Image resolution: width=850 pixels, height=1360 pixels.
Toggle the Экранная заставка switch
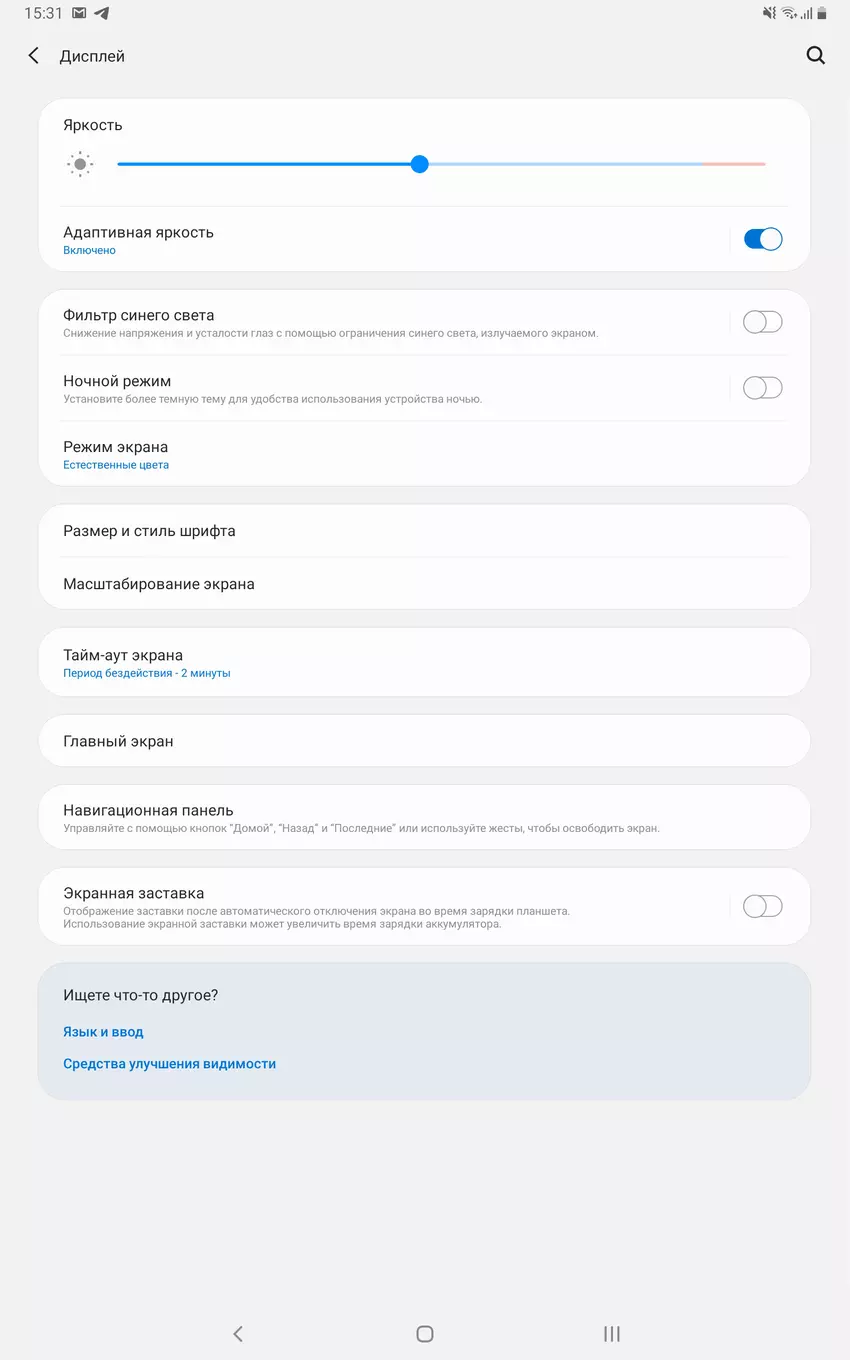[x=762, y=906]
